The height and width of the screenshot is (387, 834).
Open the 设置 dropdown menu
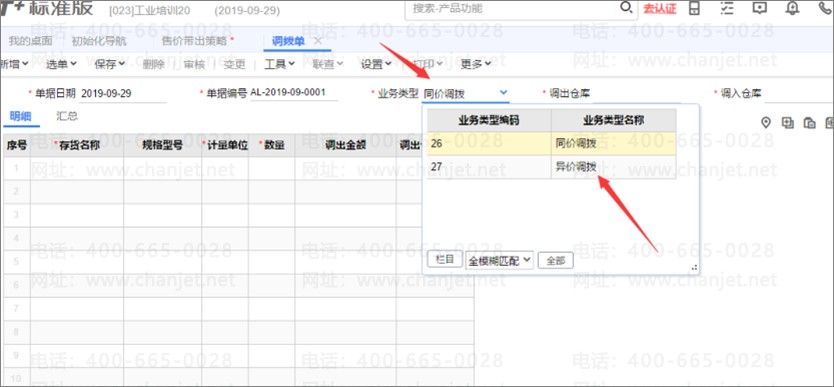coord(376,64)
